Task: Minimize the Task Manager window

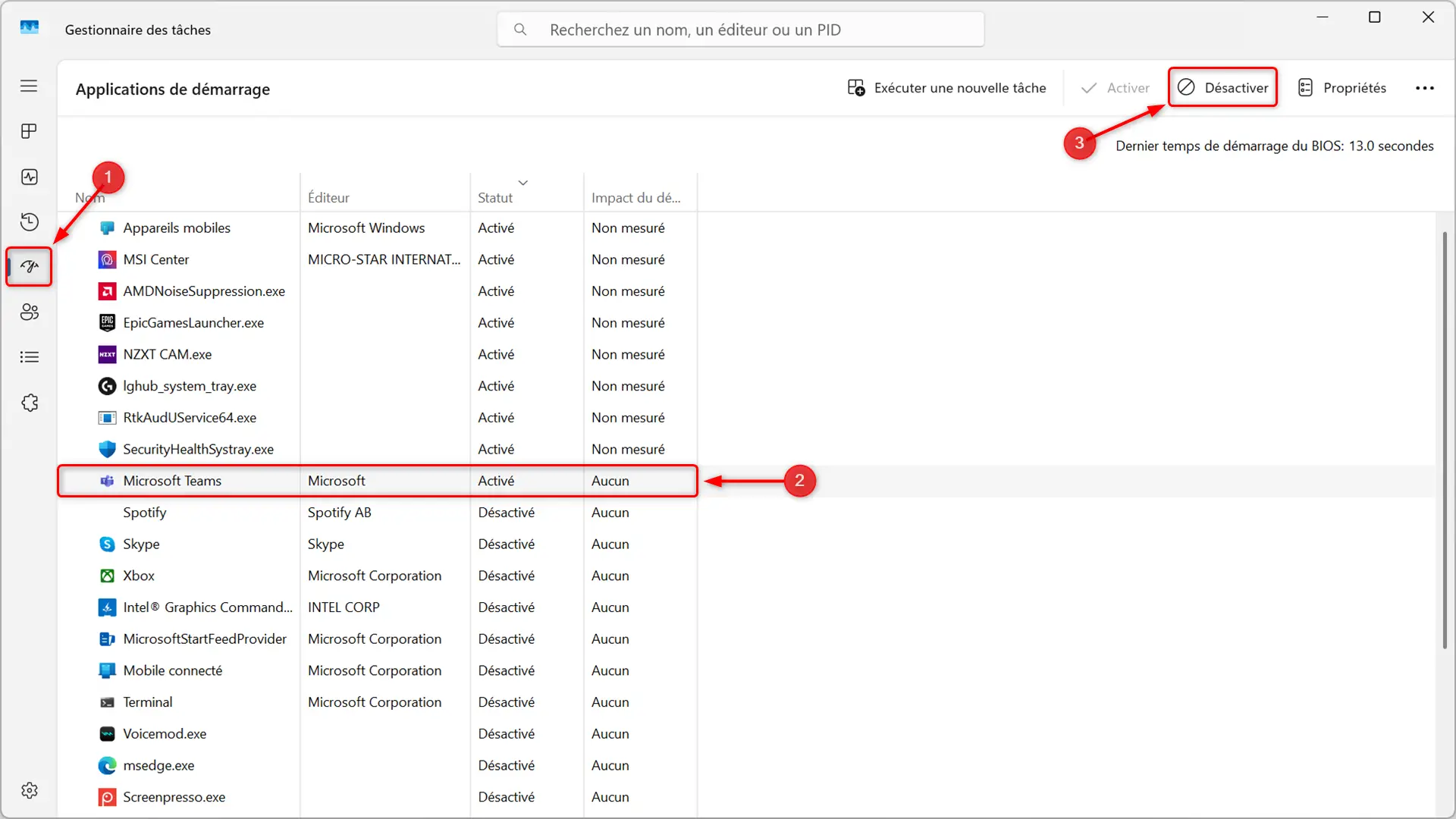Action: [x=1323, y=17]
